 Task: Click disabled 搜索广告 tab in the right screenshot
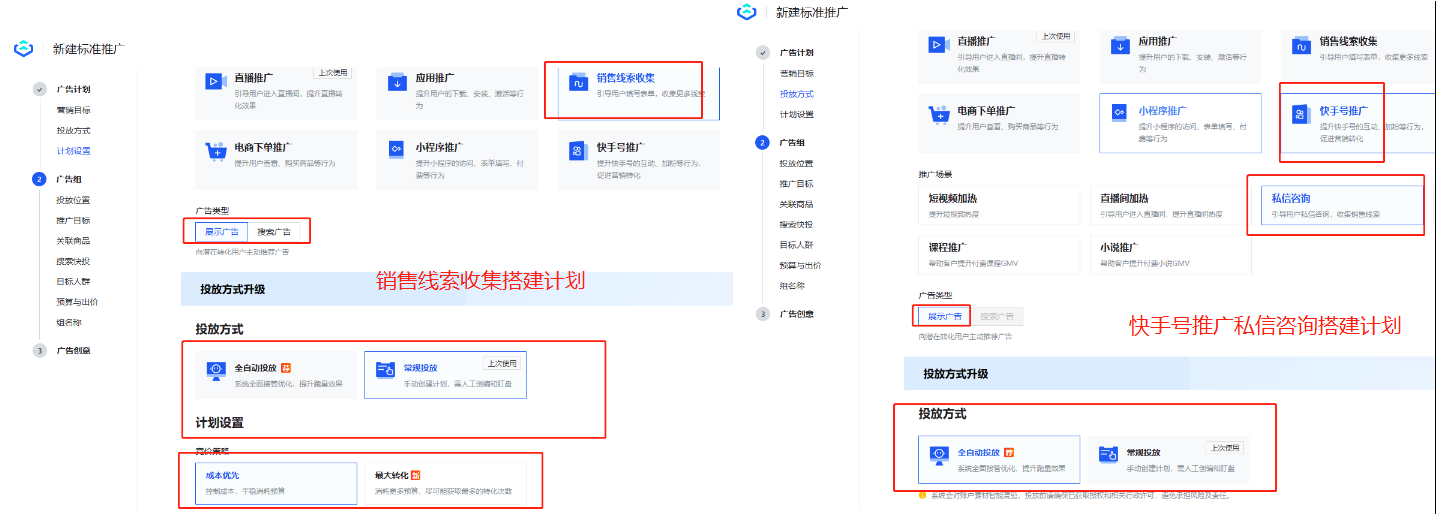coord(997,316)
